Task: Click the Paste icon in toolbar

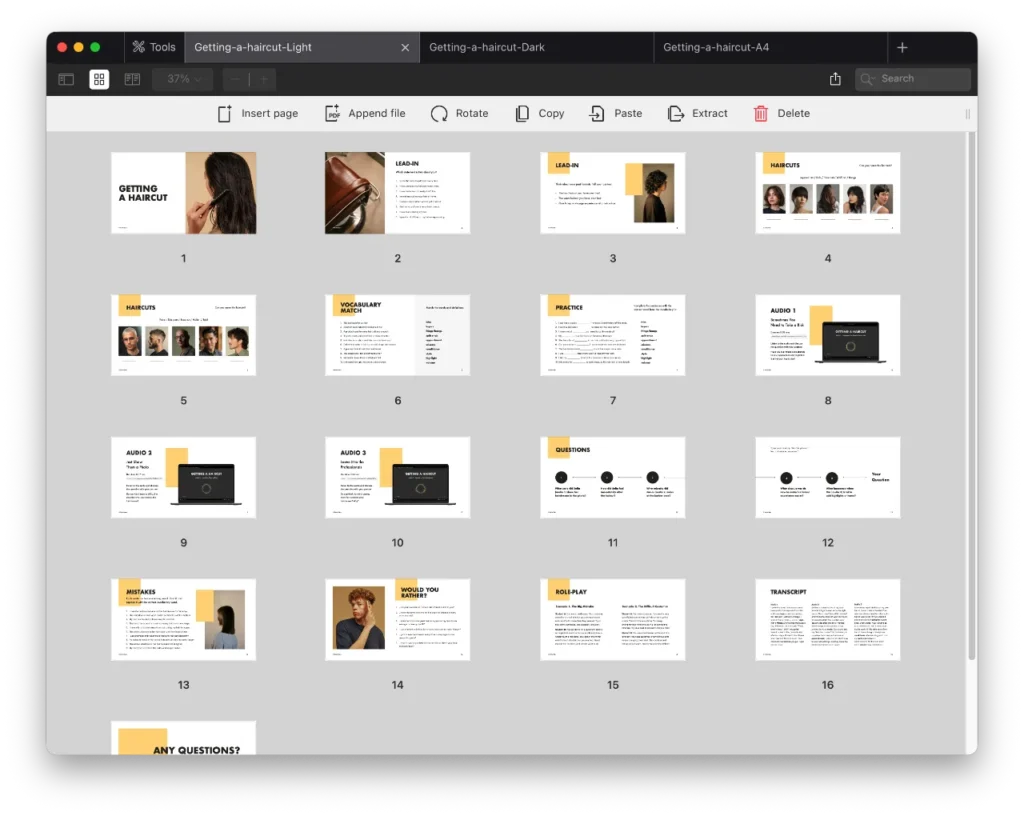Action: coord(597,114)
